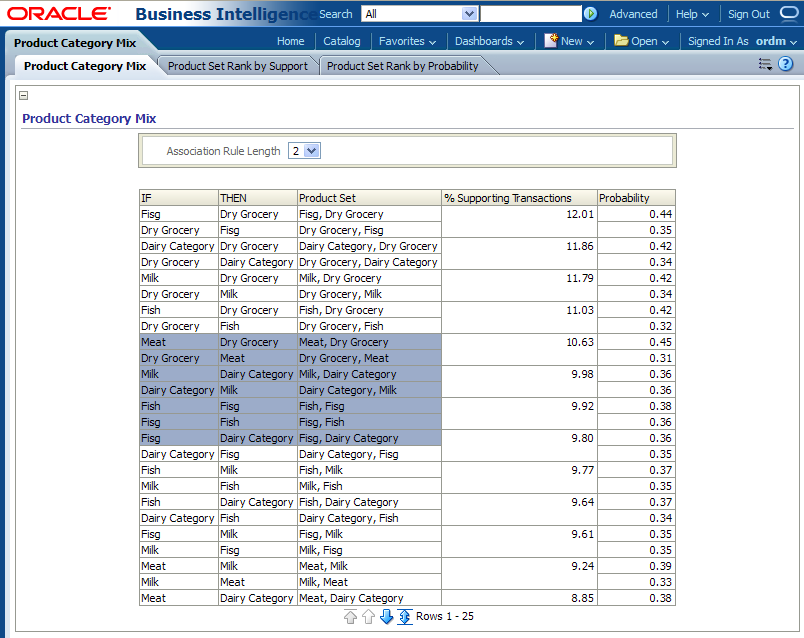Switch to Product Set Rank by Probability tab
The image size is (804, 638).
402,66
